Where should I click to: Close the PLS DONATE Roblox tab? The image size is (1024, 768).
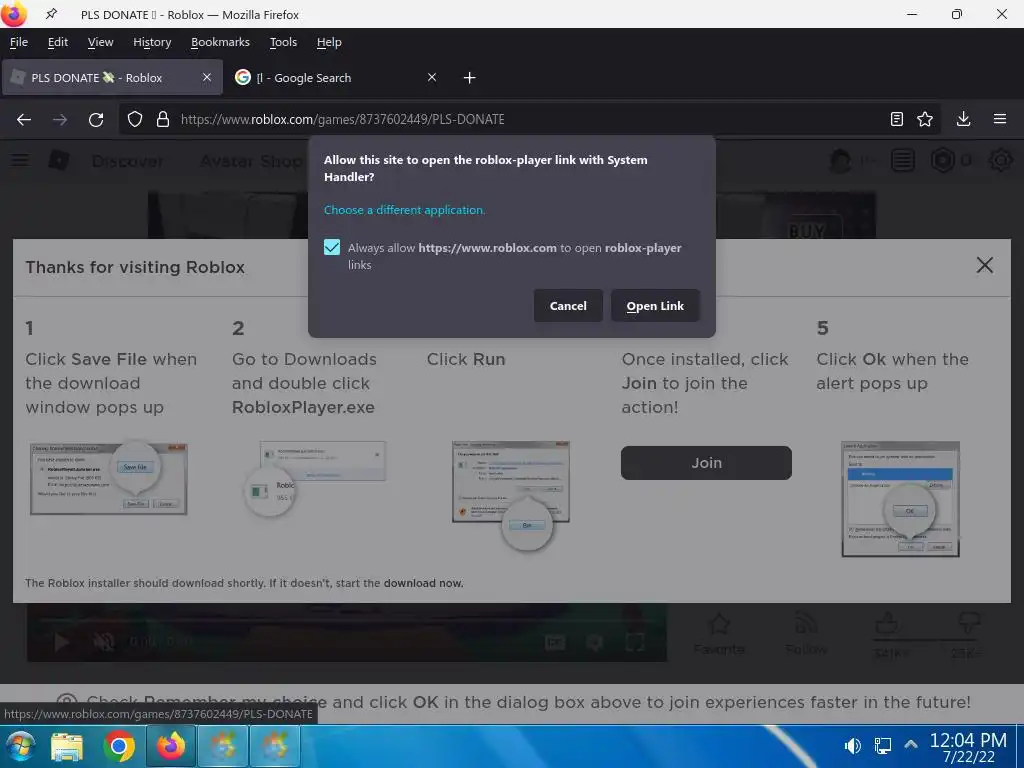point(206,77)
